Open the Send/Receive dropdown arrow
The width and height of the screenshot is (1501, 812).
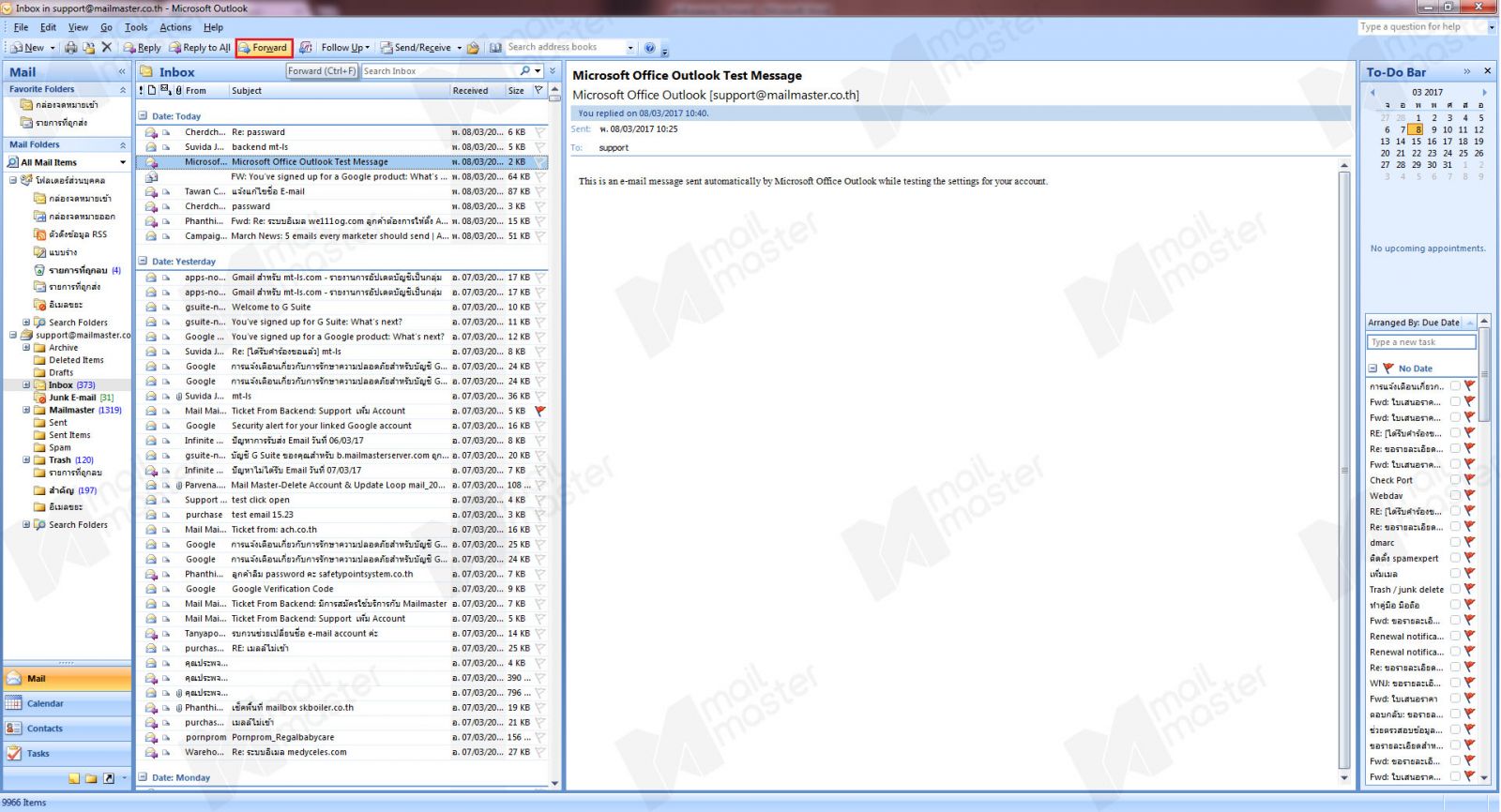pyautogui.click(x=459, y=47)
